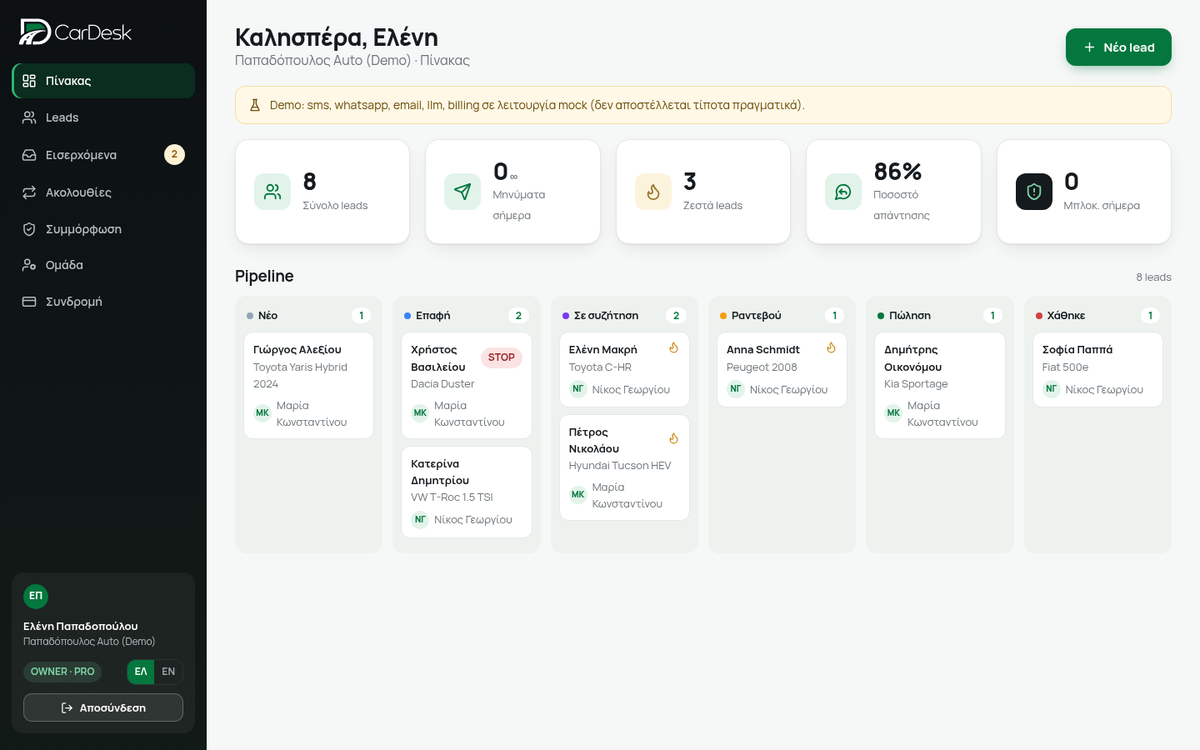Viewport: 1200px width, 750px height.
Task: Click the Ελένη Παπαδοπούλου user name
Action: (81, 626)
